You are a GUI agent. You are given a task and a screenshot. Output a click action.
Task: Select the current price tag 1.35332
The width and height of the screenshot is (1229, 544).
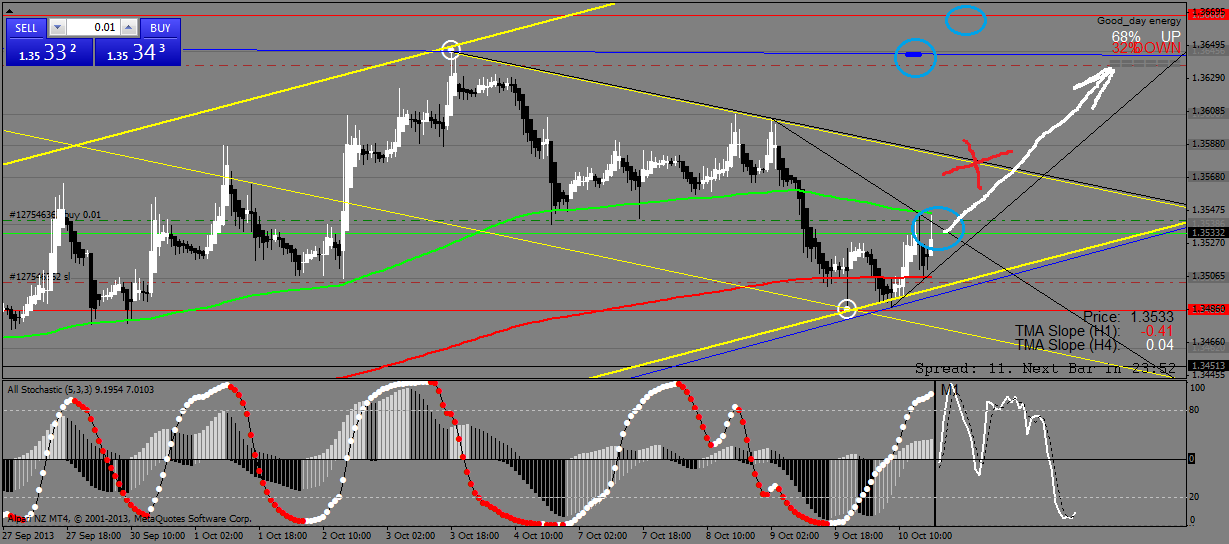point(1206,231)
